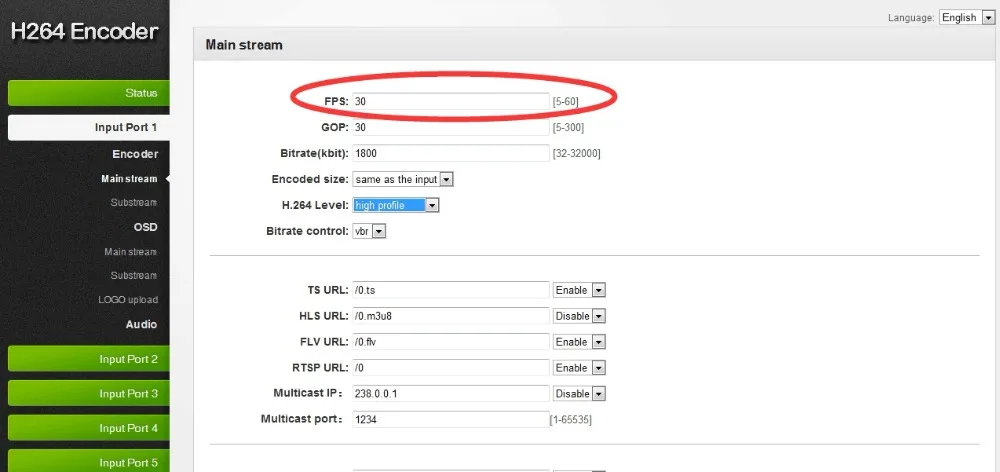Click the Multicast port input field

[x=450, y=420]
